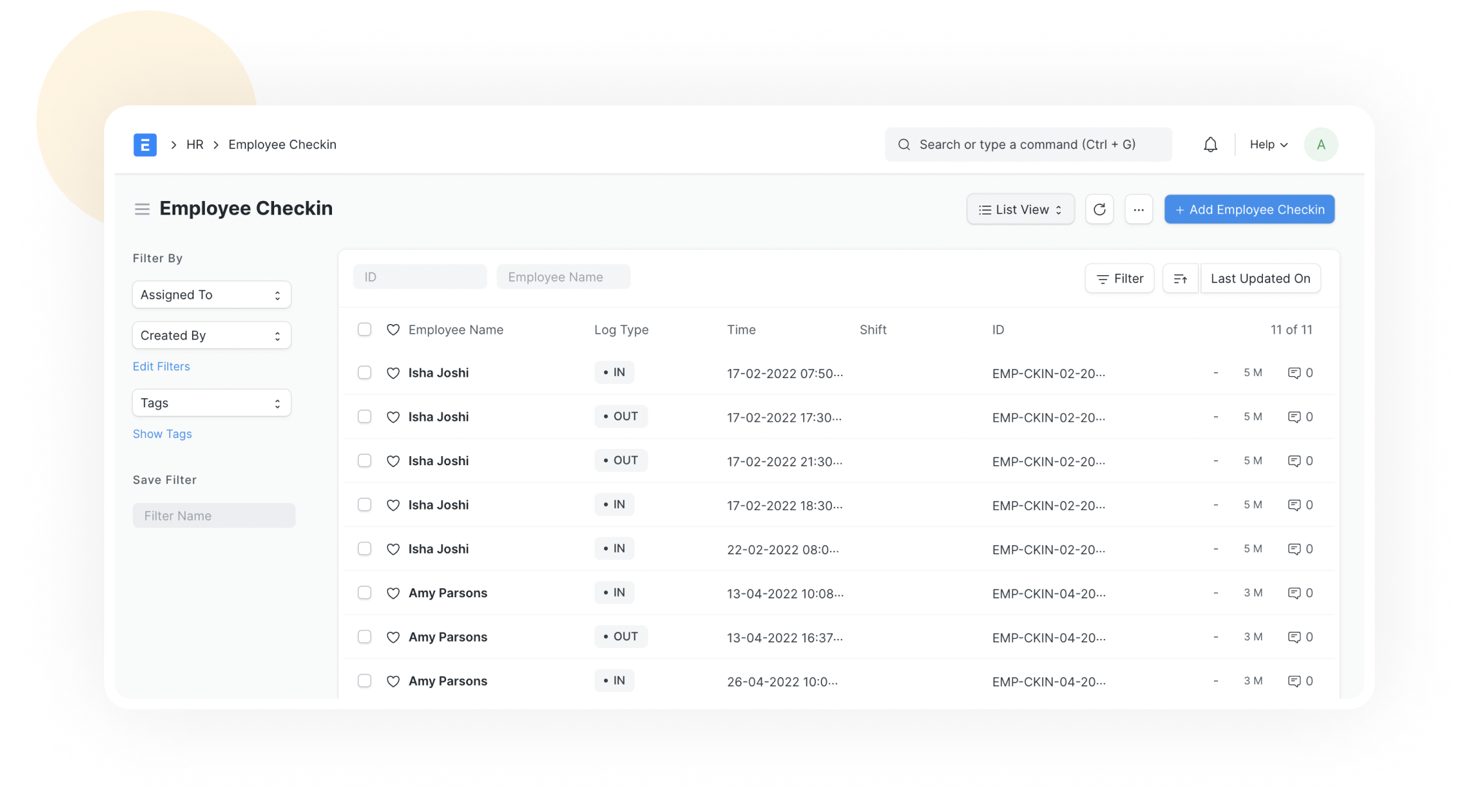The image size is (1479, 812).
Task: Click OUT badge on 17:30 row
Action: tap(620, 416)
